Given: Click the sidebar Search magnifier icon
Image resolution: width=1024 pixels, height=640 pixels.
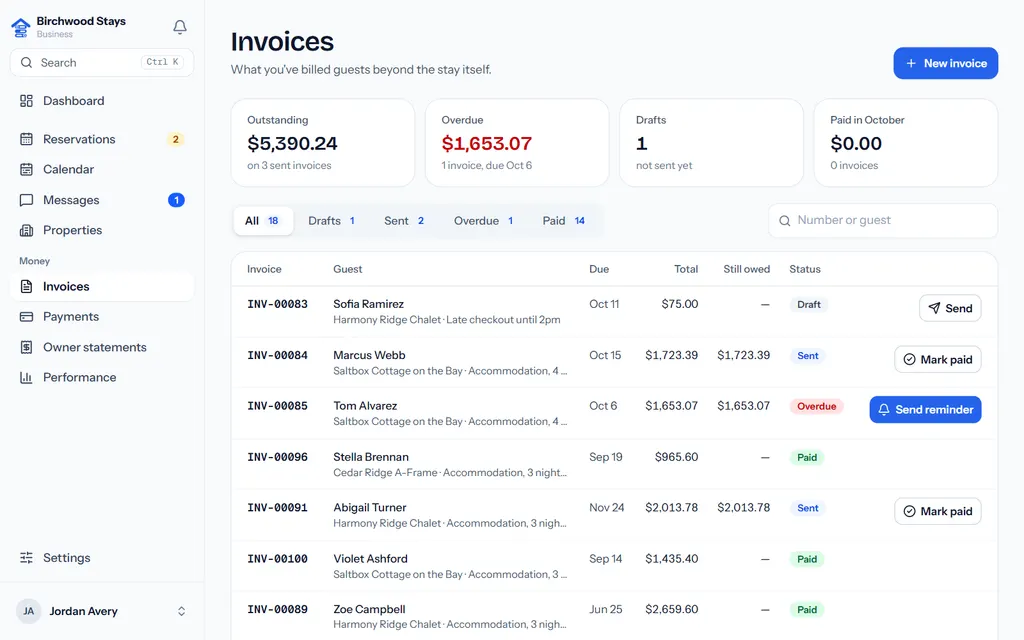Looking at the screenshot, I should pos(26,63).
